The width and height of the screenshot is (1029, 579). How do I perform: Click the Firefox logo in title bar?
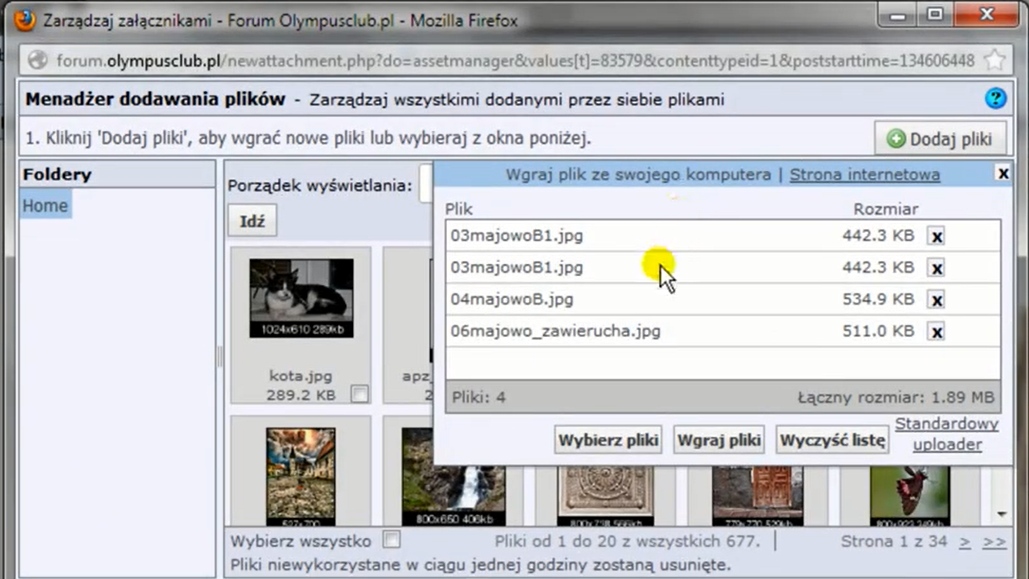point(24,20)
